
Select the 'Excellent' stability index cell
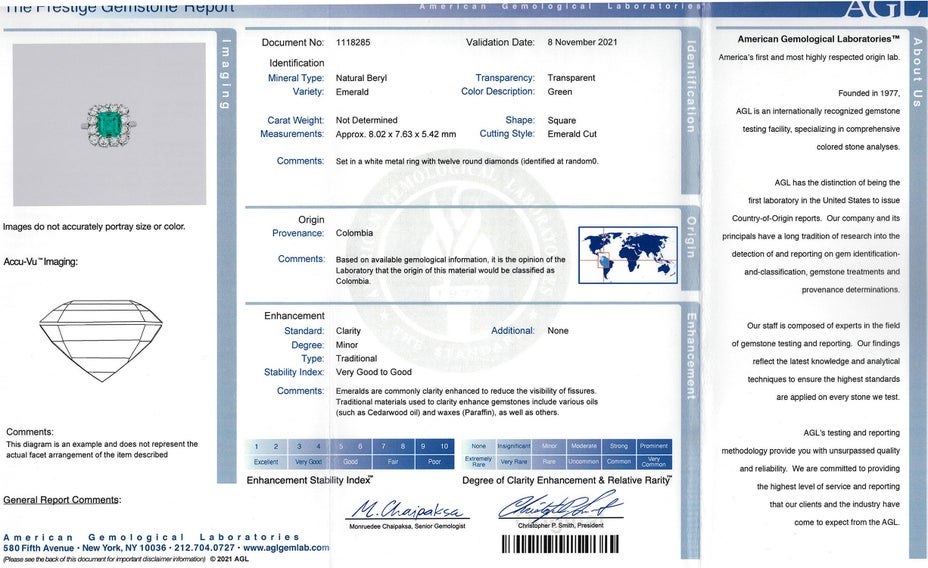[x=266, y=462]
